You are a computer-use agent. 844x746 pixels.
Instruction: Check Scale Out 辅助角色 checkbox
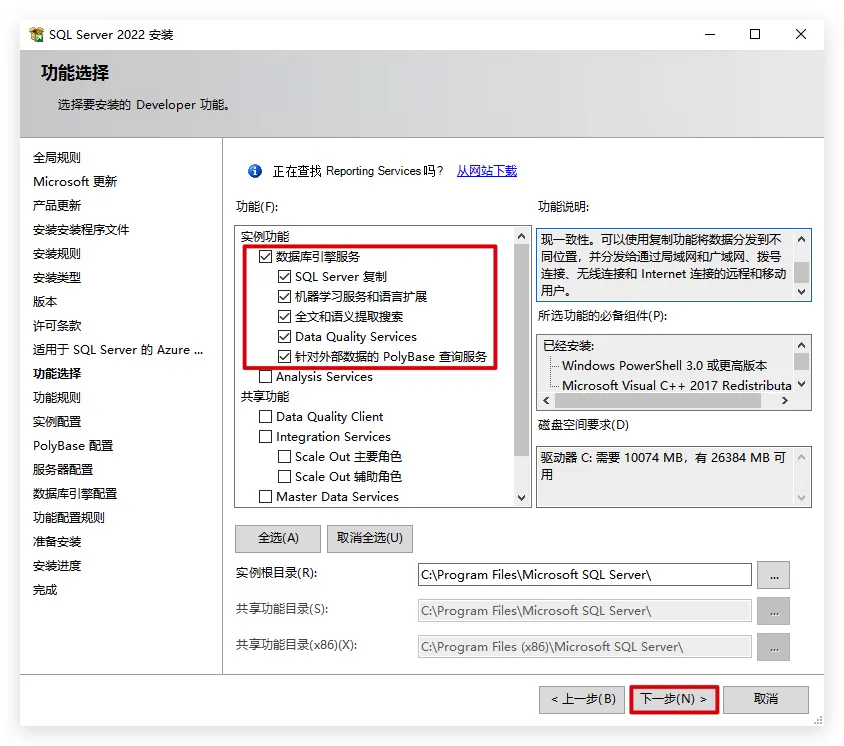click(284, 476)
